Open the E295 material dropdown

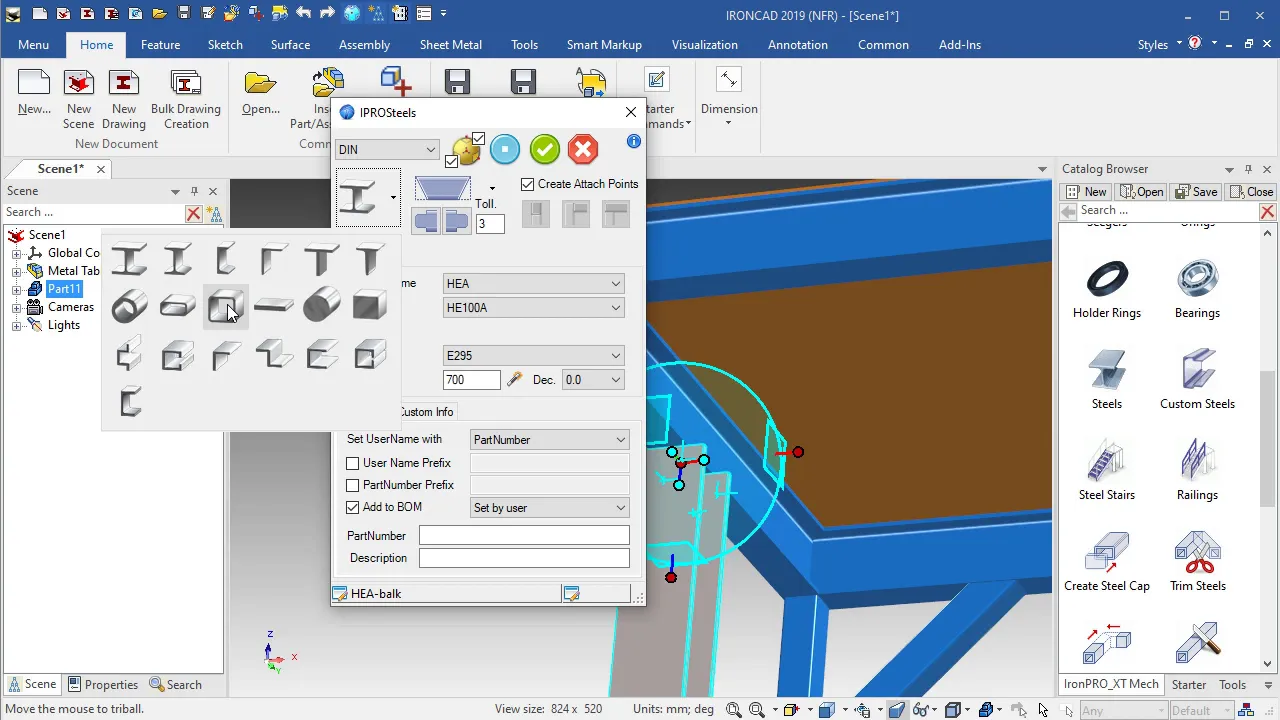pyautogui.click(x=533, y=356)
